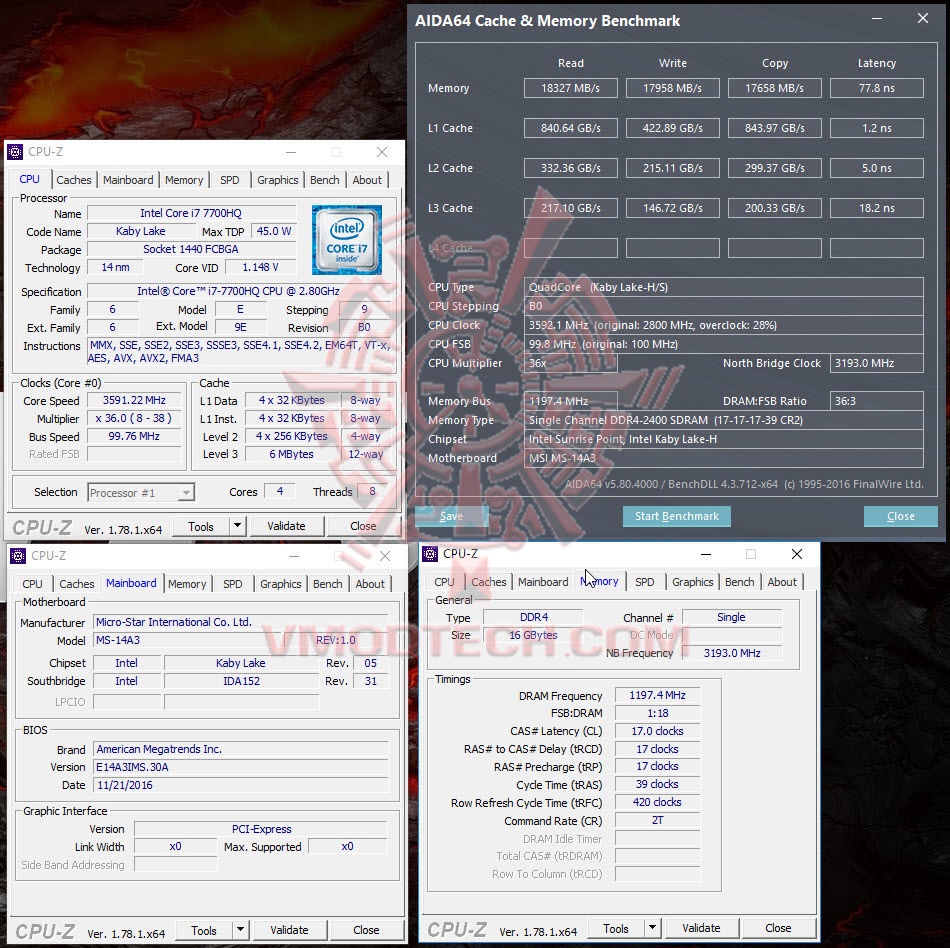Click CPU-Z app icon in Mainboard window titlebar
The width and height of the screenshot is (950, 948).
(x=18, y=555)
